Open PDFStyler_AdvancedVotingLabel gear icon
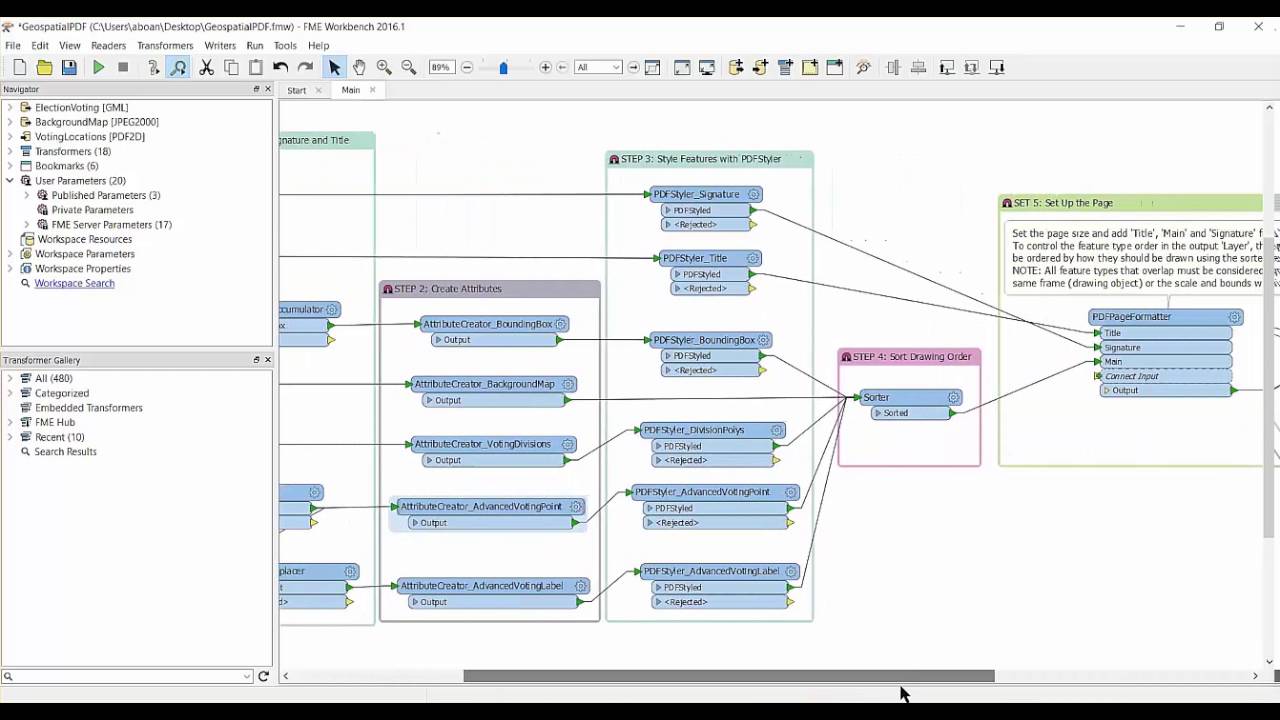 click(x=790, y=571)
